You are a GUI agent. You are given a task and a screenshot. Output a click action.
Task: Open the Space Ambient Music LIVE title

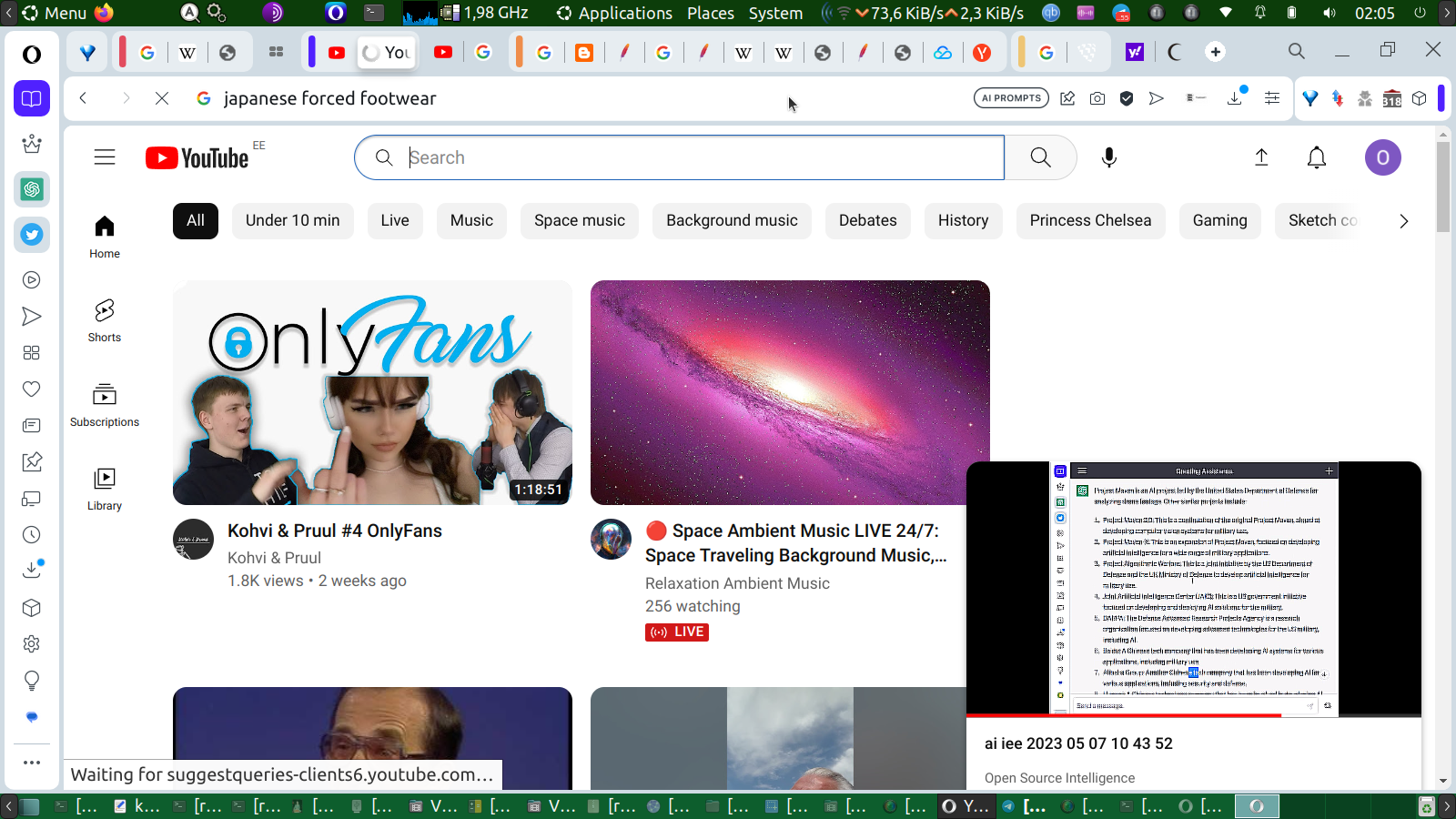coord(796,543)
